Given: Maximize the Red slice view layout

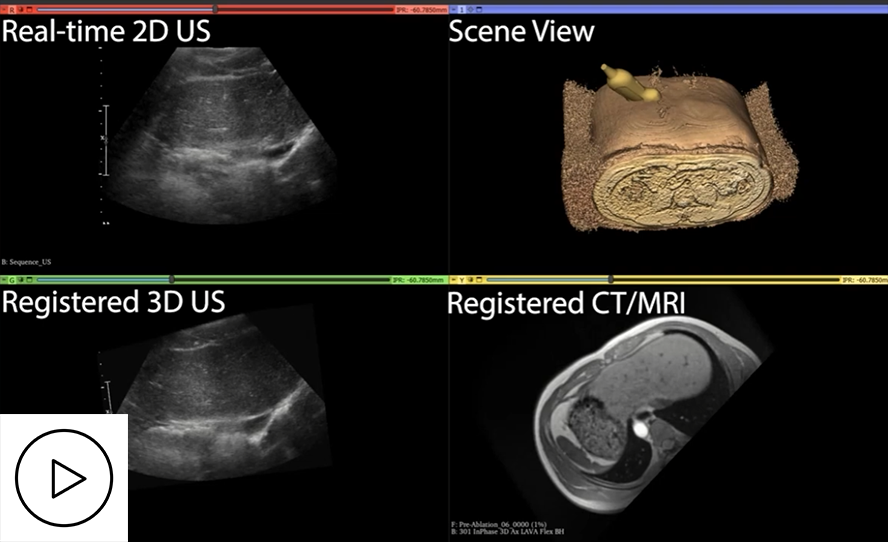Looking at the screenshot, I should (30, 9).
